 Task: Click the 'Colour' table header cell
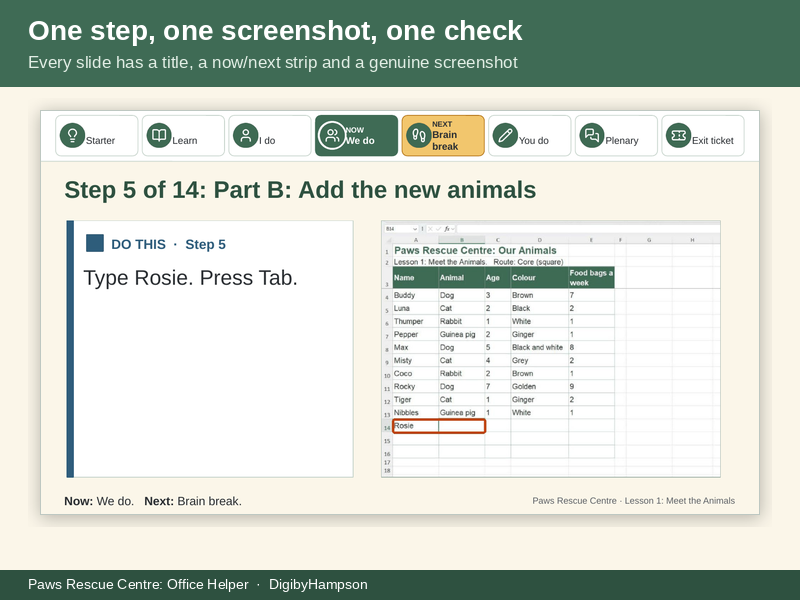point(539,278)
